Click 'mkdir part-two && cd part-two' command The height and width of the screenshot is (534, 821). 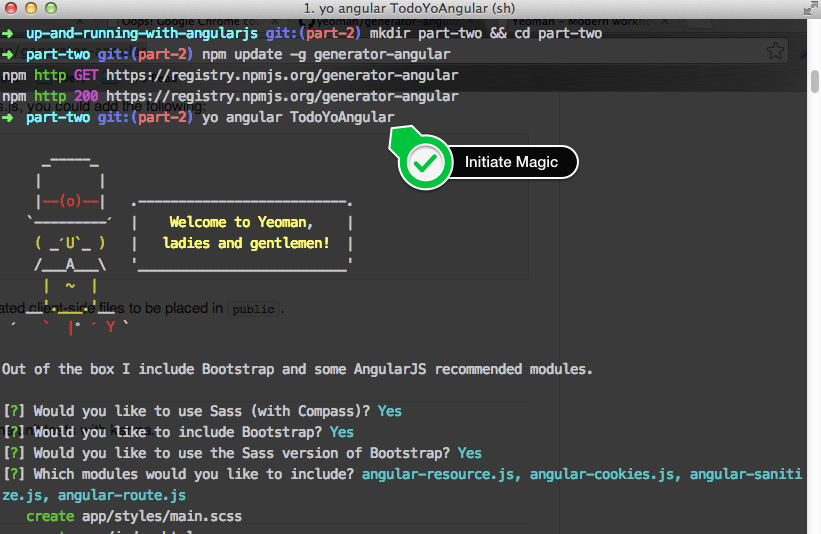[x=486, y=34]
